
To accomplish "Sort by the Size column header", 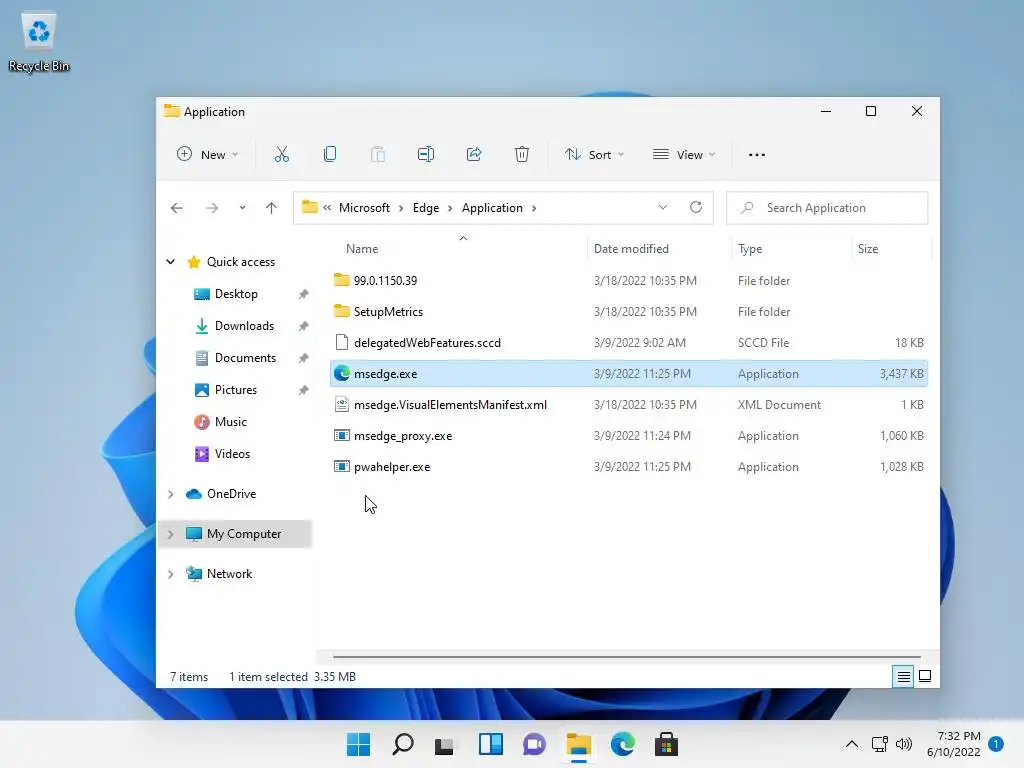I will point(867,249).
